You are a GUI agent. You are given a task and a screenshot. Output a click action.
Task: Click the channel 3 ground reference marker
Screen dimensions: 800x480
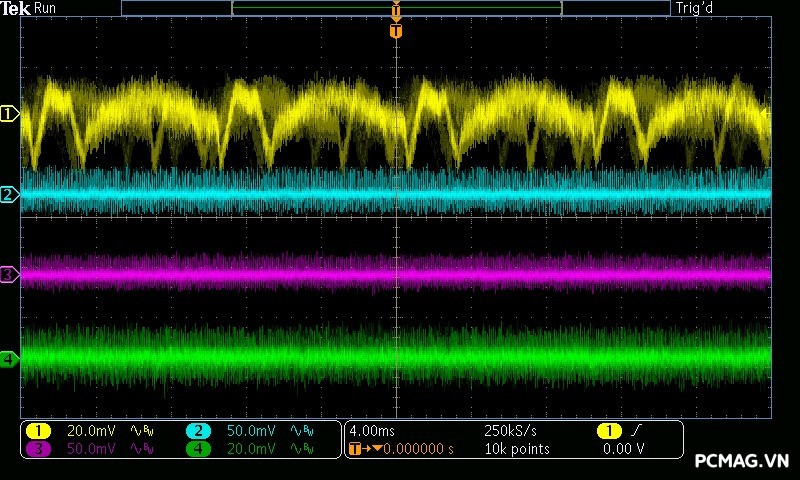9,274
